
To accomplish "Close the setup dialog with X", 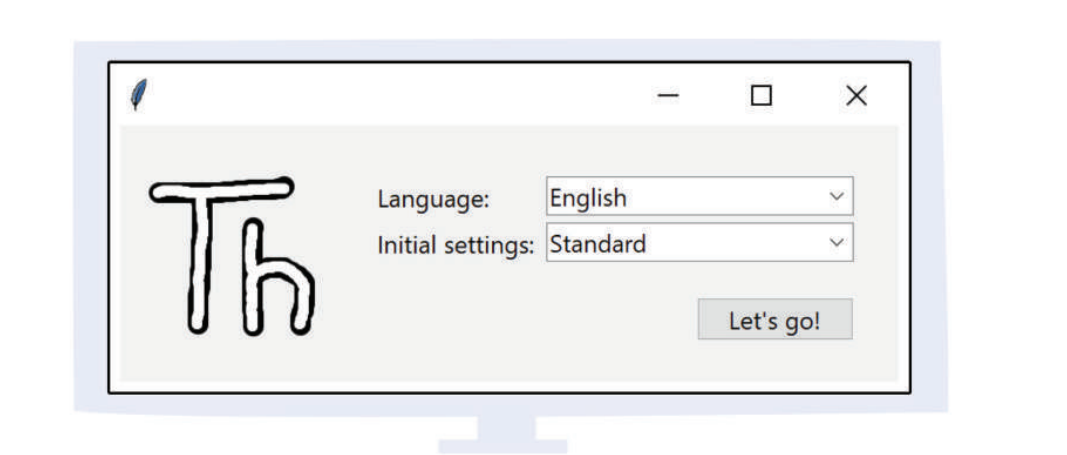I will pyautogui.click(x=856, y=96).
